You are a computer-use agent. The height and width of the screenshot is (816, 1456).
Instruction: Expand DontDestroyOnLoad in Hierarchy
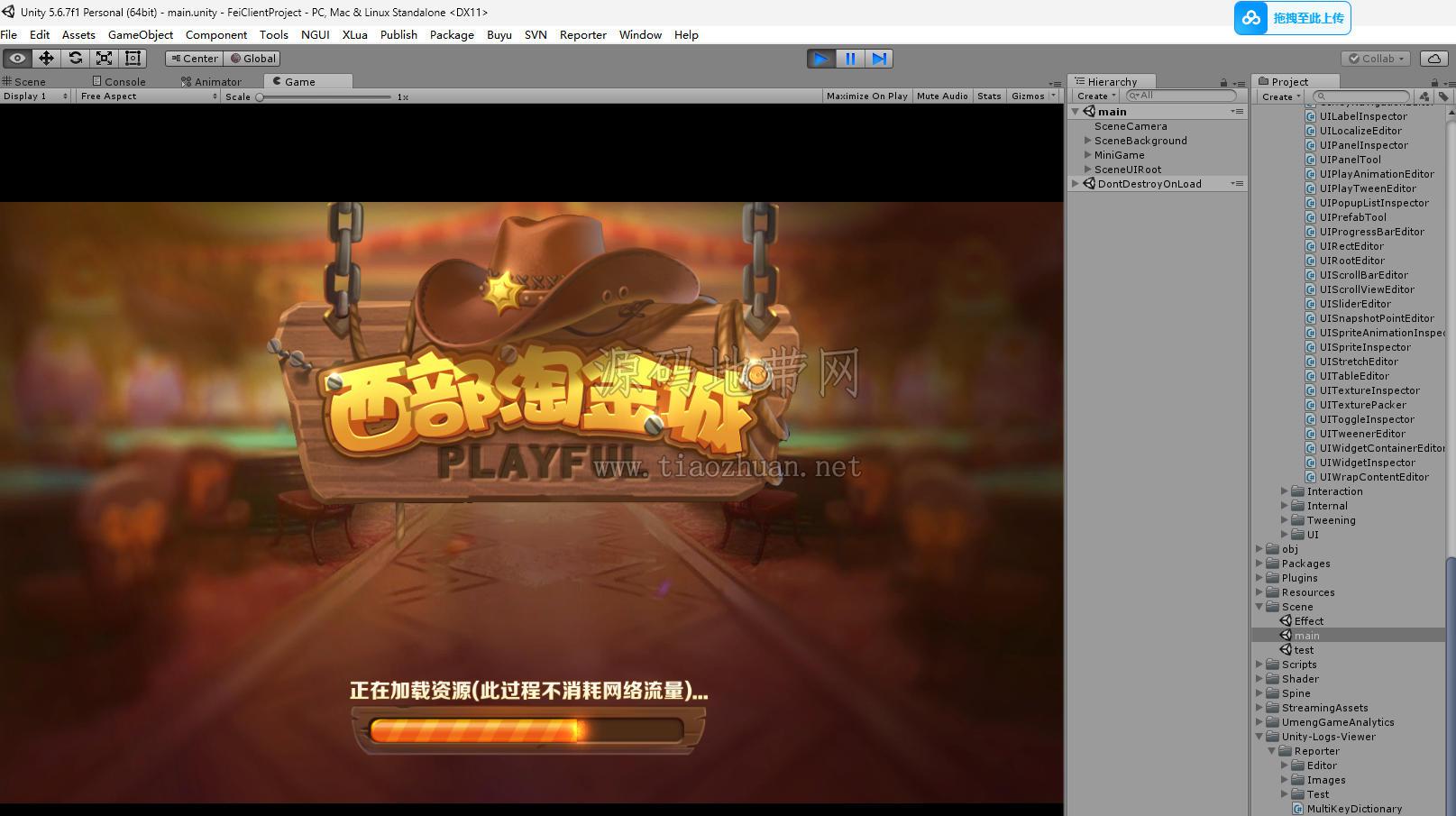click(x=1076, y=184)
